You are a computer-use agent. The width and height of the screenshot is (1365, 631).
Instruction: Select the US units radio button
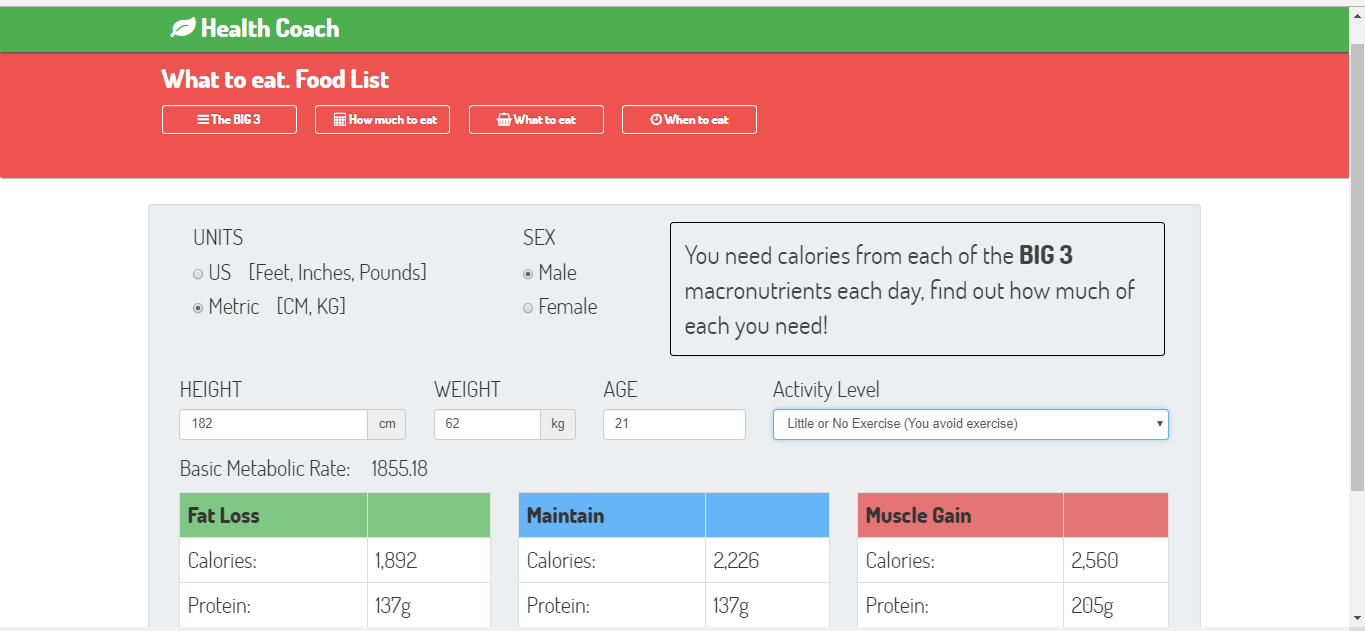click(x=198, y=274)
